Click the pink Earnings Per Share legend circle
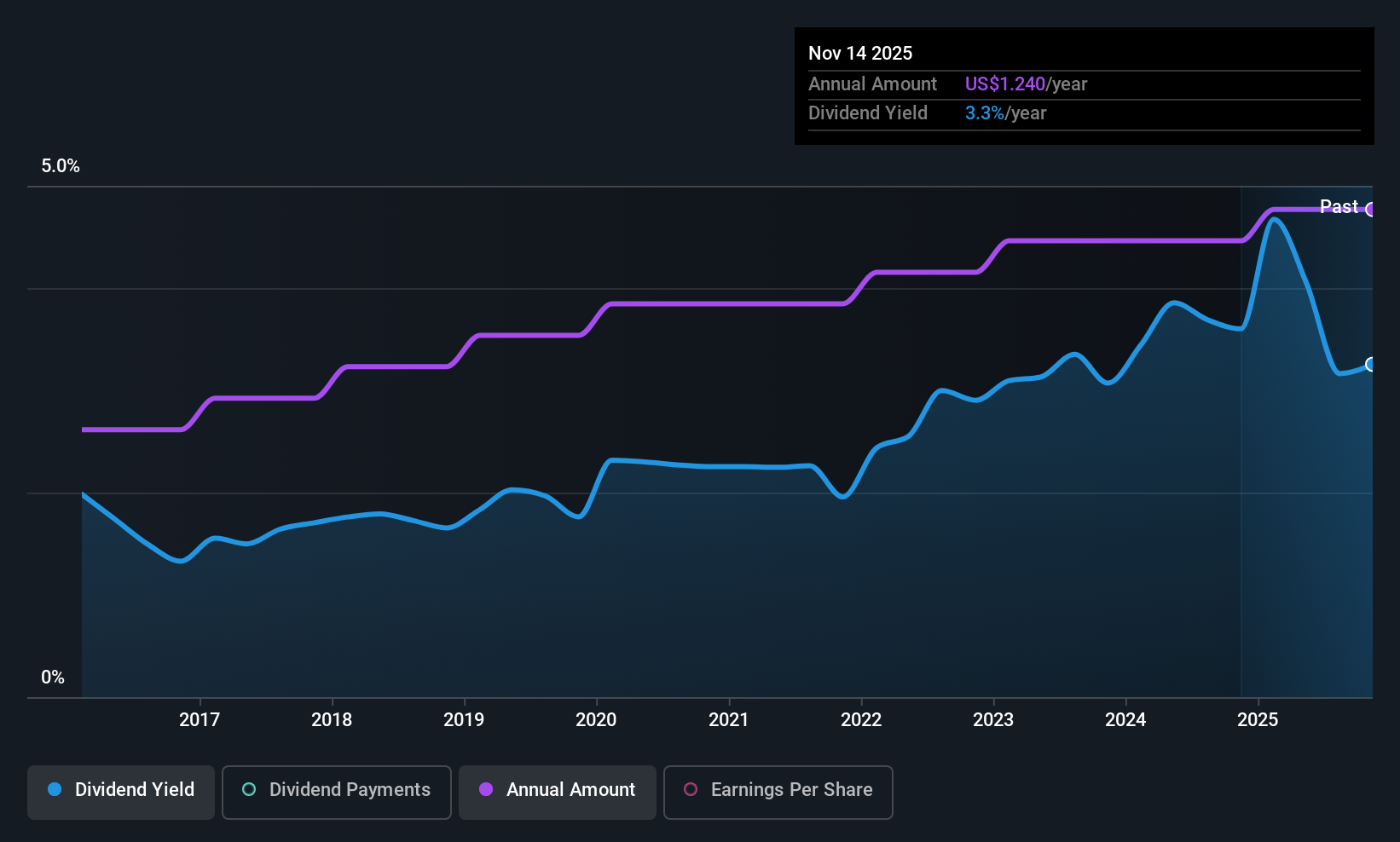This screenshot has width=1400, height=842. [691, 789]
